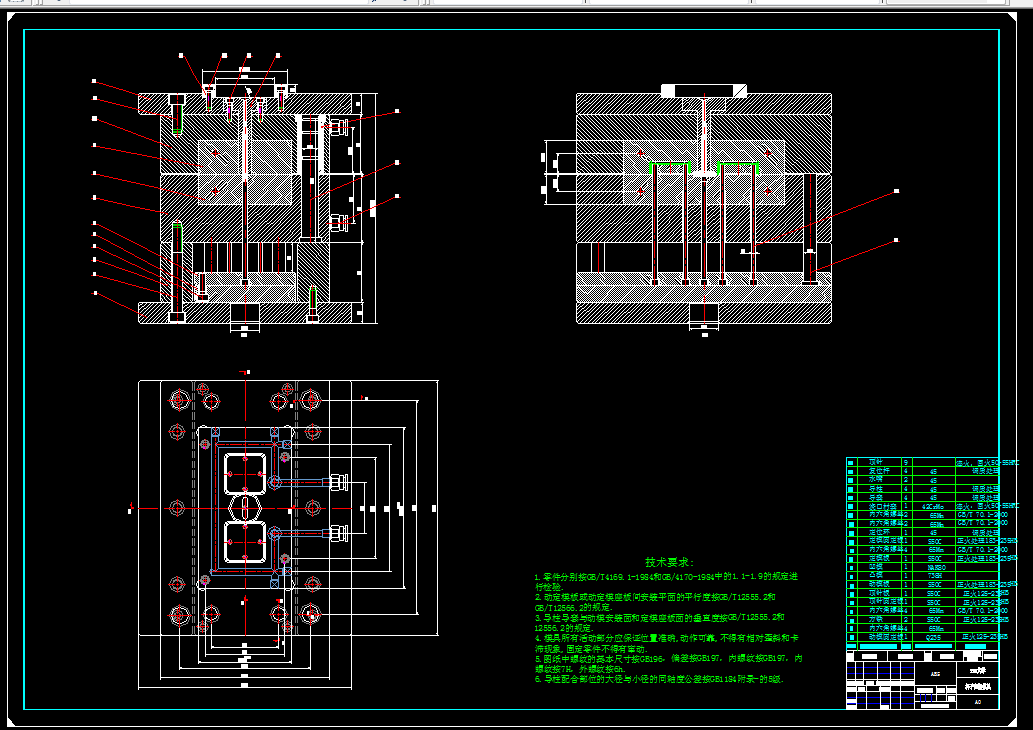Click the 顶针板 cell in parts table
Image resolution: width=1033 pixels, height=730 pixels.
pos(878,593)
